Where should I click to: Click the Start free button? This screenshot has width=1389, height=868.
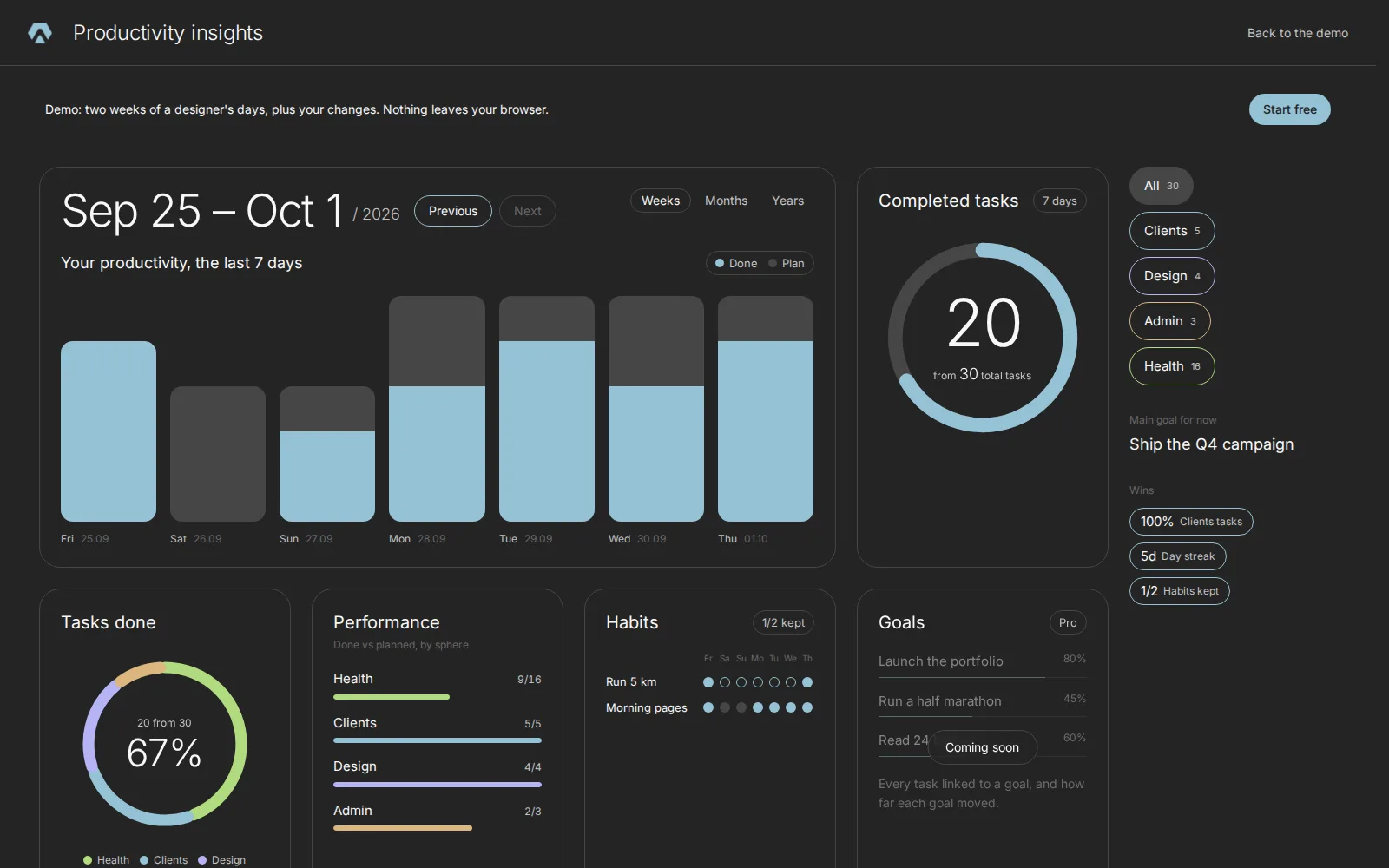pyautogui.click(x=1289, y=109)
